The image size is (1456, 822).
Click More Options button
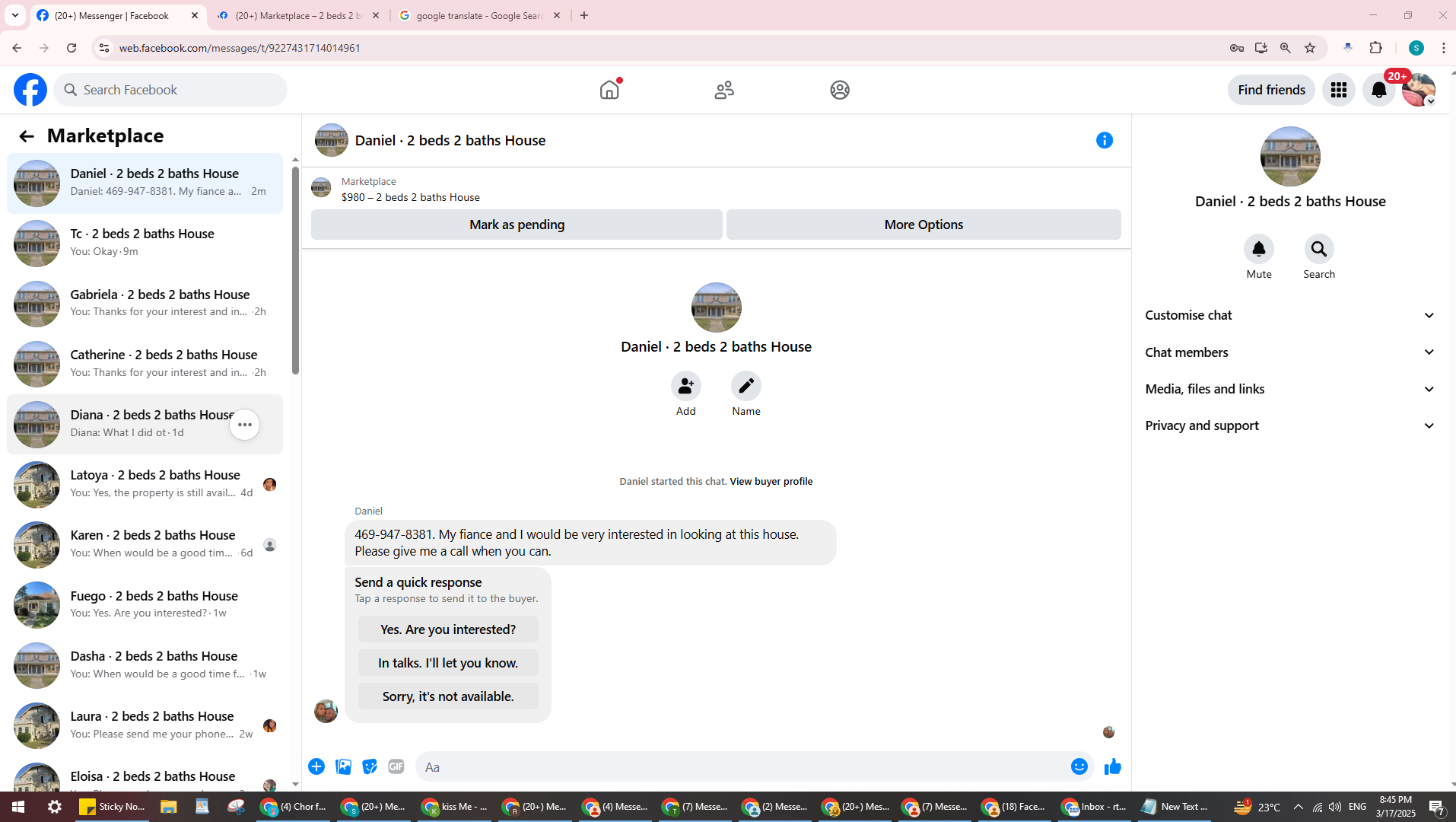click(924, 225)
